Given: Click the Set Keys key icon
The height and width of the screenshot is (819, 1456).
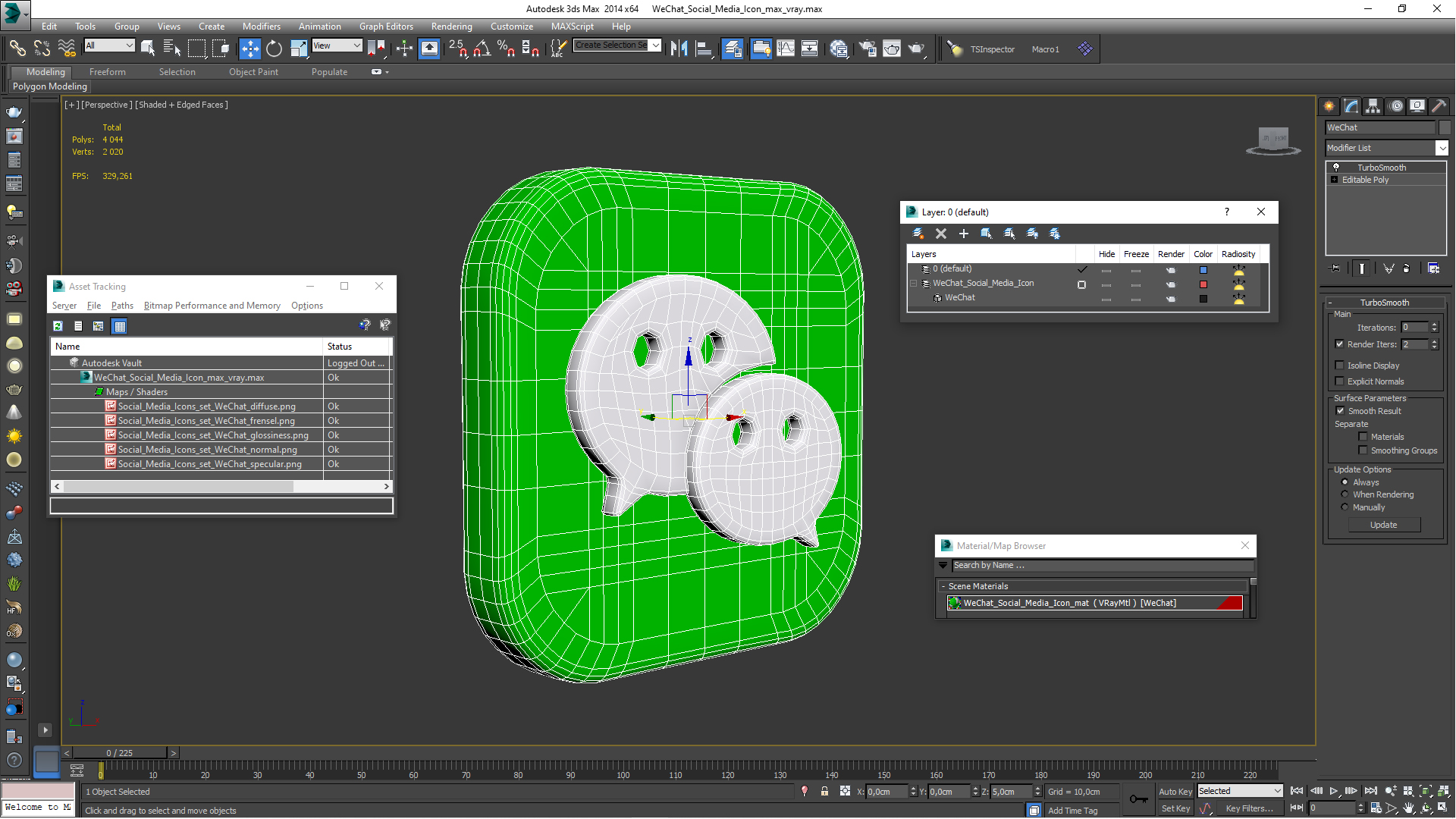Looking at the screenshot, I should coord(1138,799).
